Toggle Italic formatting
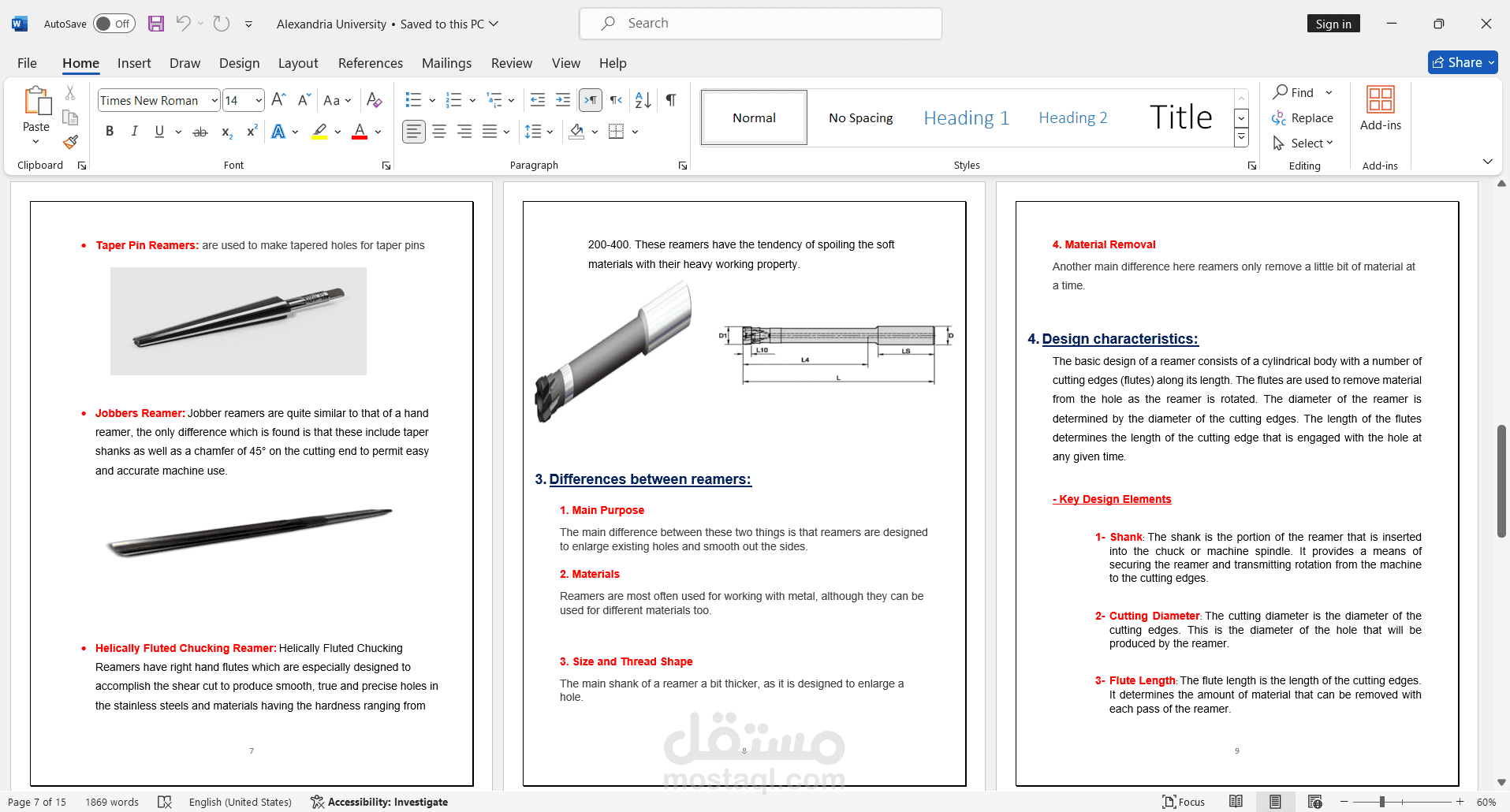This screenshot has height=812, width=1510. [135, 132]
